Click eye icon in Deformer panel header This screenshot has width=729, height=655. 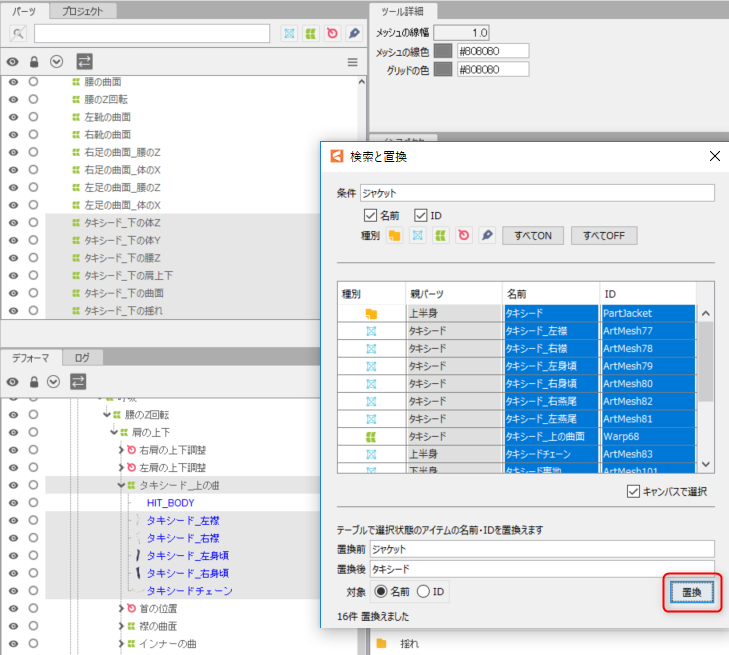(13, 382)
